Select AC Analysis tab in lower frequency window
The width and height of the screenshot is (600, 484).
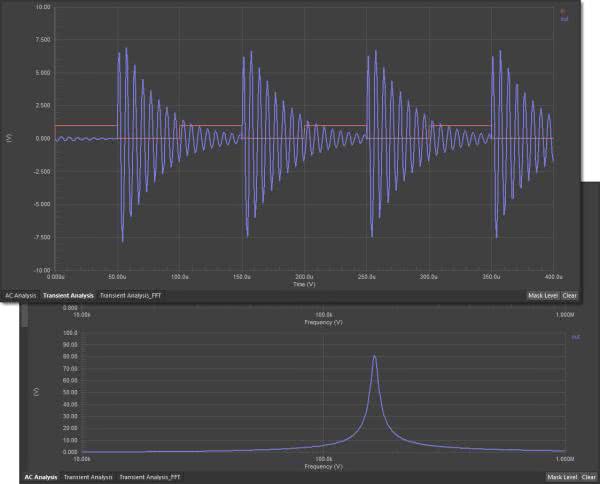[40, 478]
